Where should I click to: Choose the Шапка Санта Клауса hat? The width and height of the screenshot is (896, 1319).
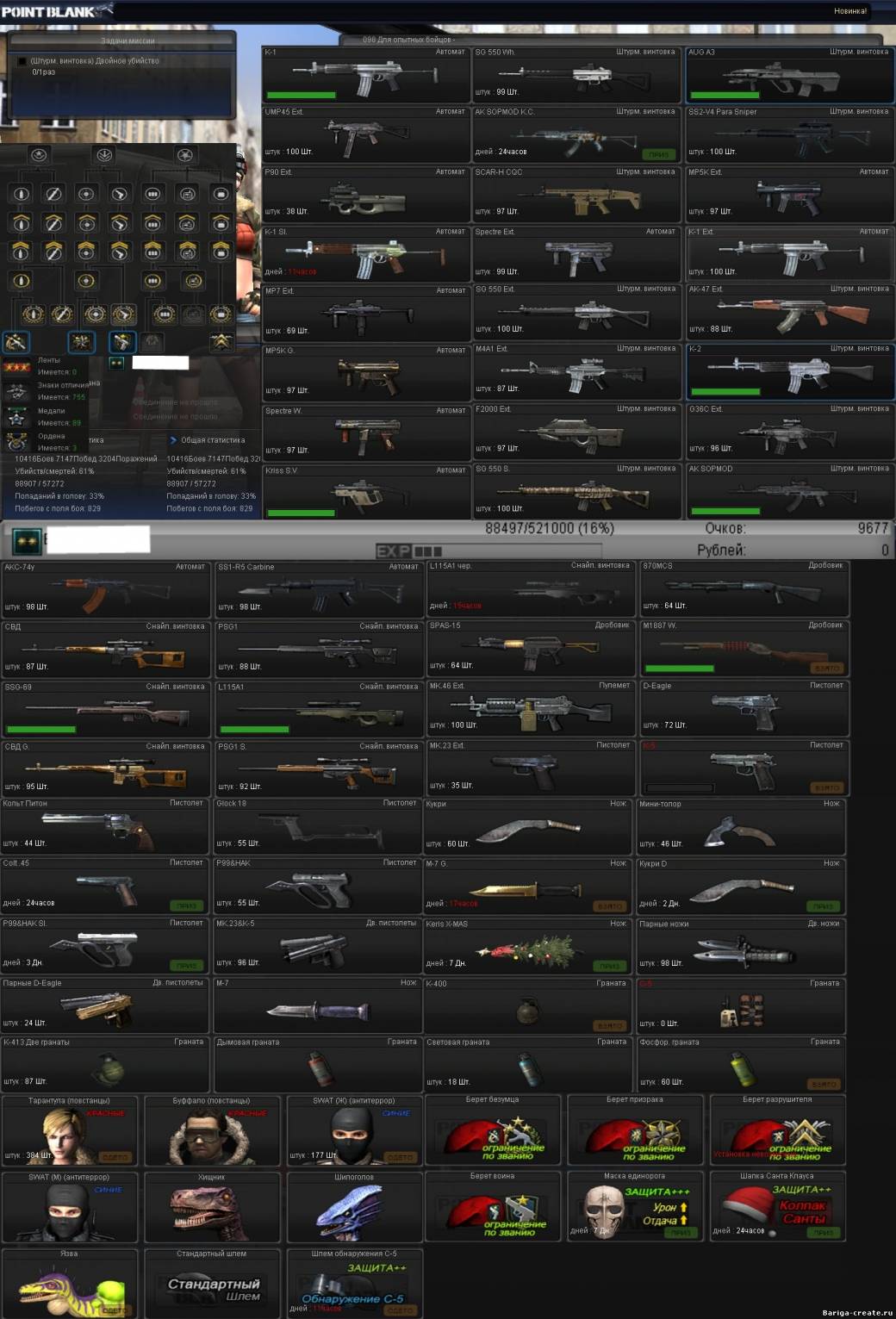pos(777,1206)
